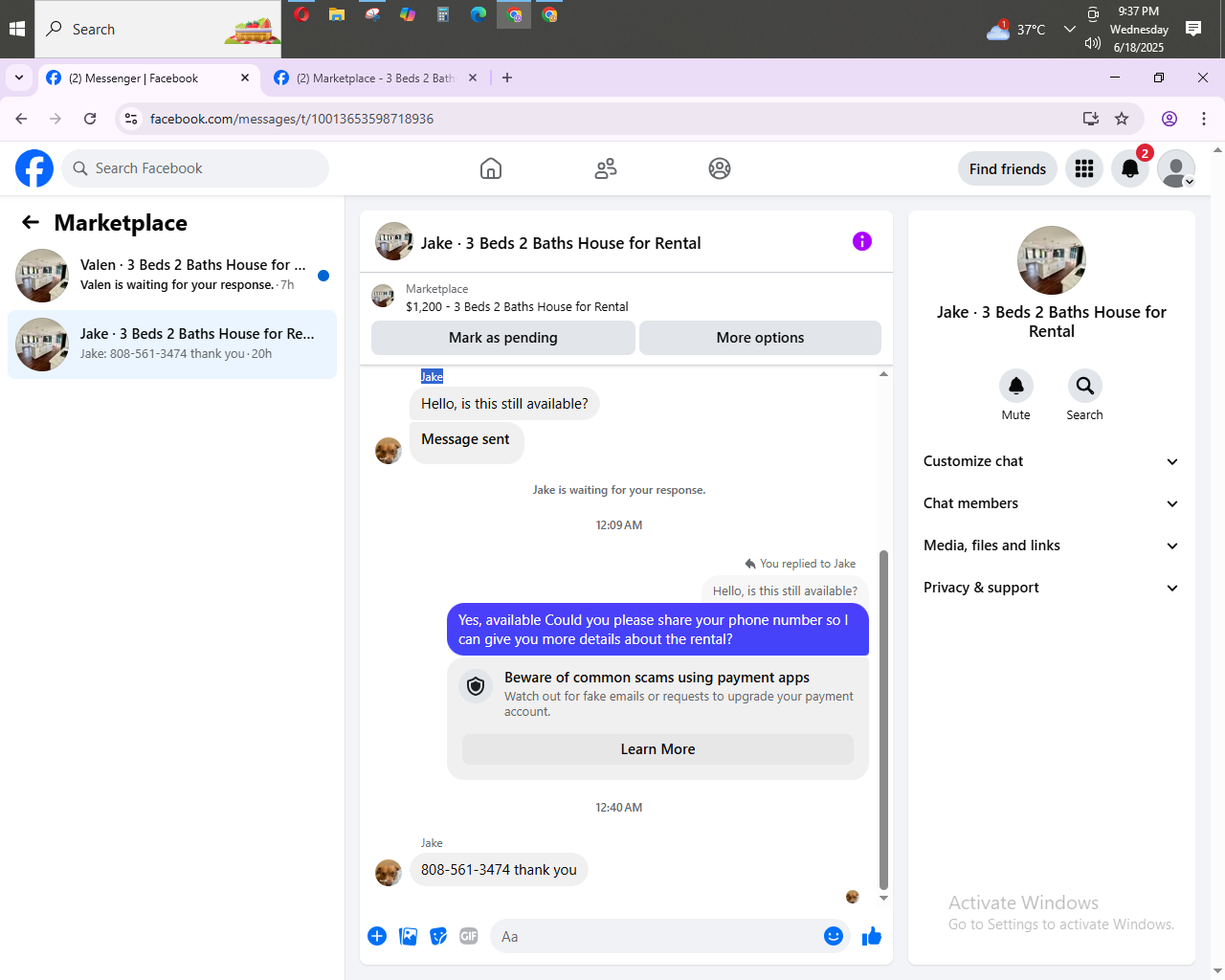The width and height of the screenshot is (1225, 980).
Task: Open File Explorer from taskbar
Action: coord(337,14)
